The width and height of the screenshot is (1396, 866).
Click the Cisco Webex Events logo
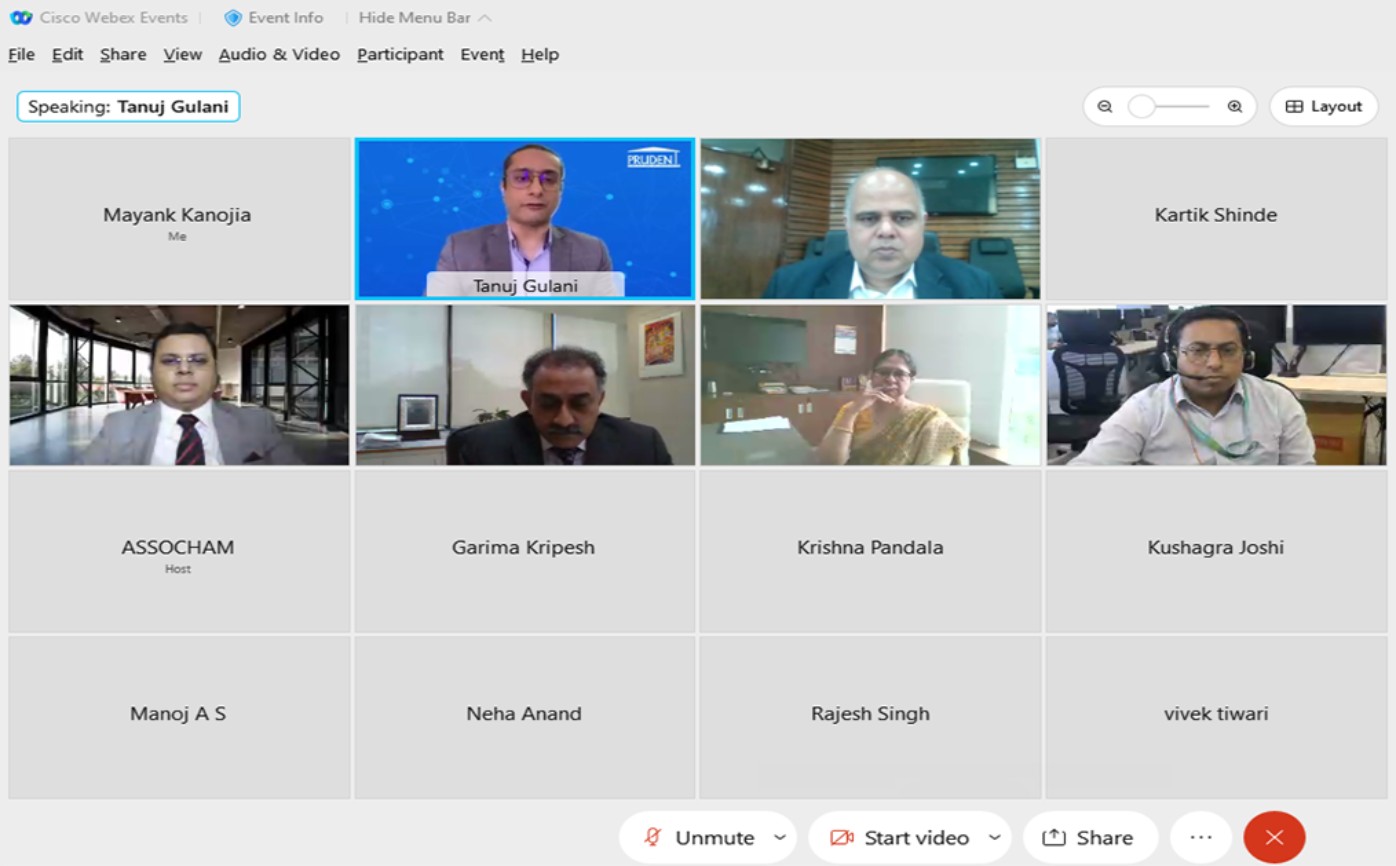[21, 18]
